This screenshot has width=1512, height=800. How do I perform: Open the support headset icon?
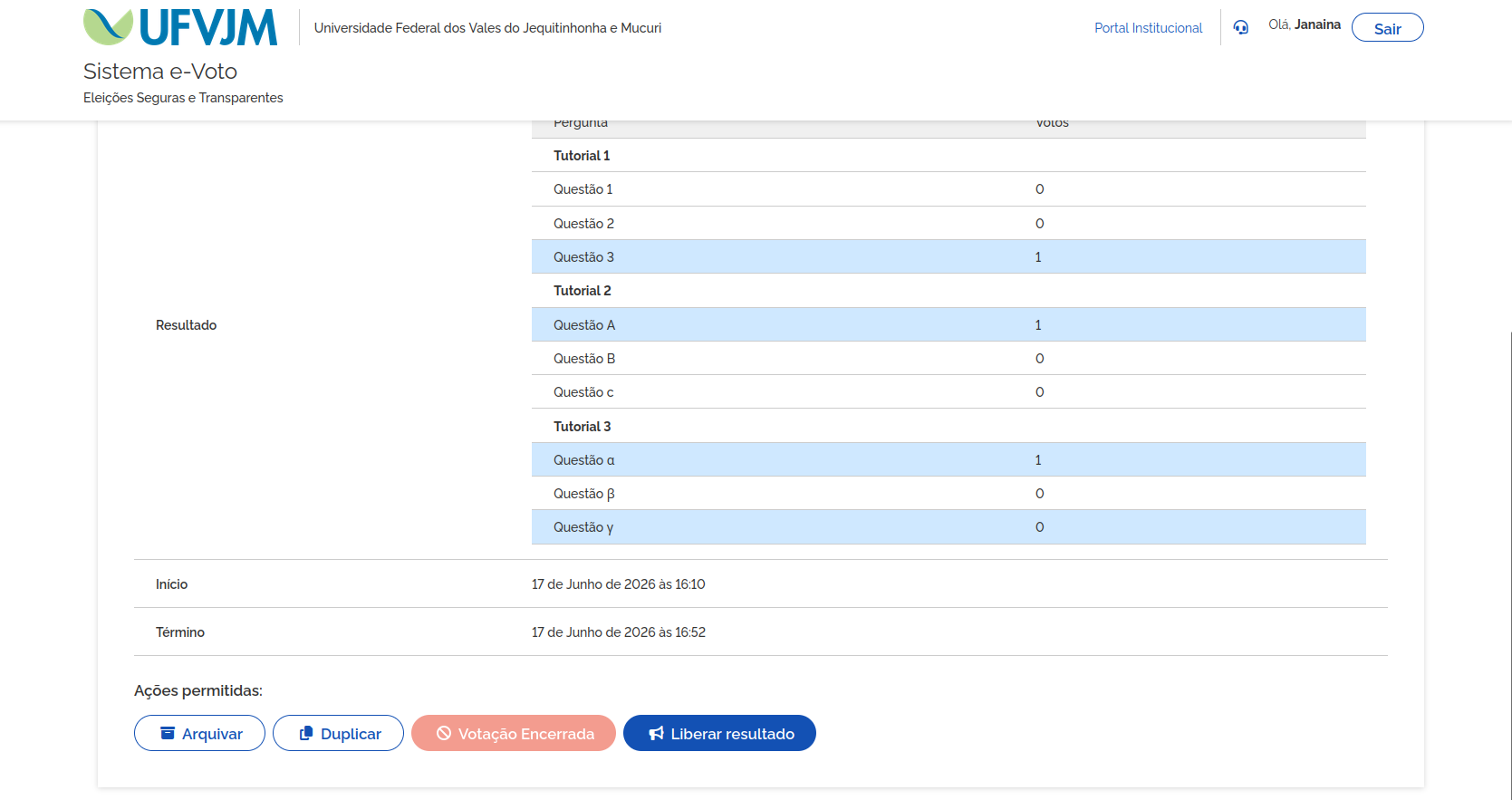(1241, 27)
